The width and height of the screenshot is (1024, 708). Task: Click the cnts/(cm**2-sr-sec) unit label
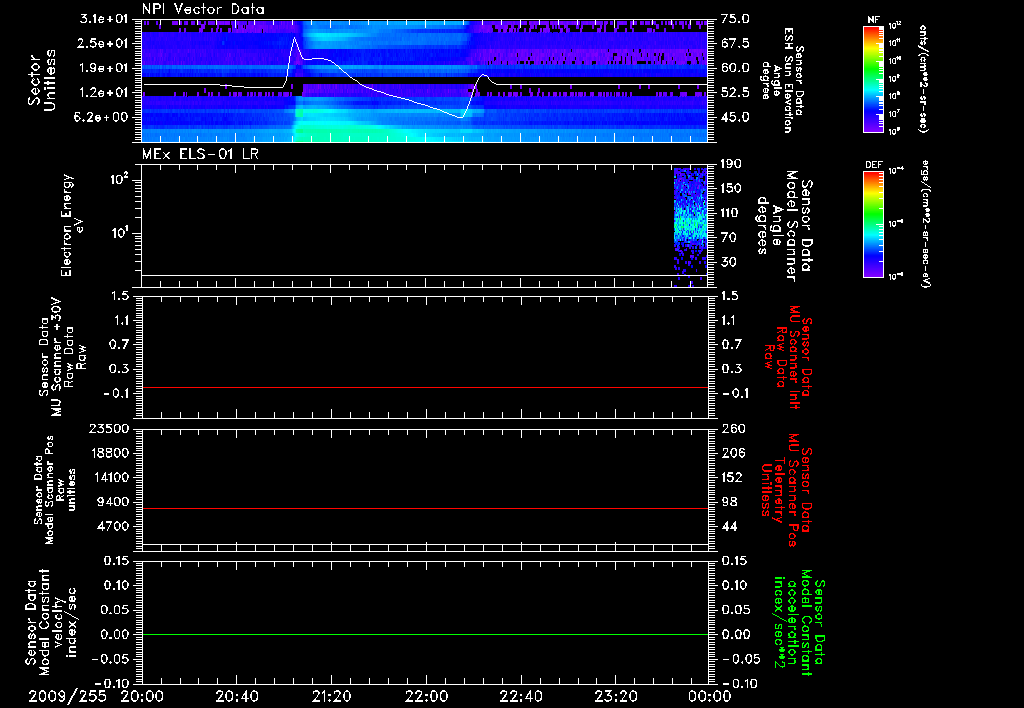tap(922, 78)
